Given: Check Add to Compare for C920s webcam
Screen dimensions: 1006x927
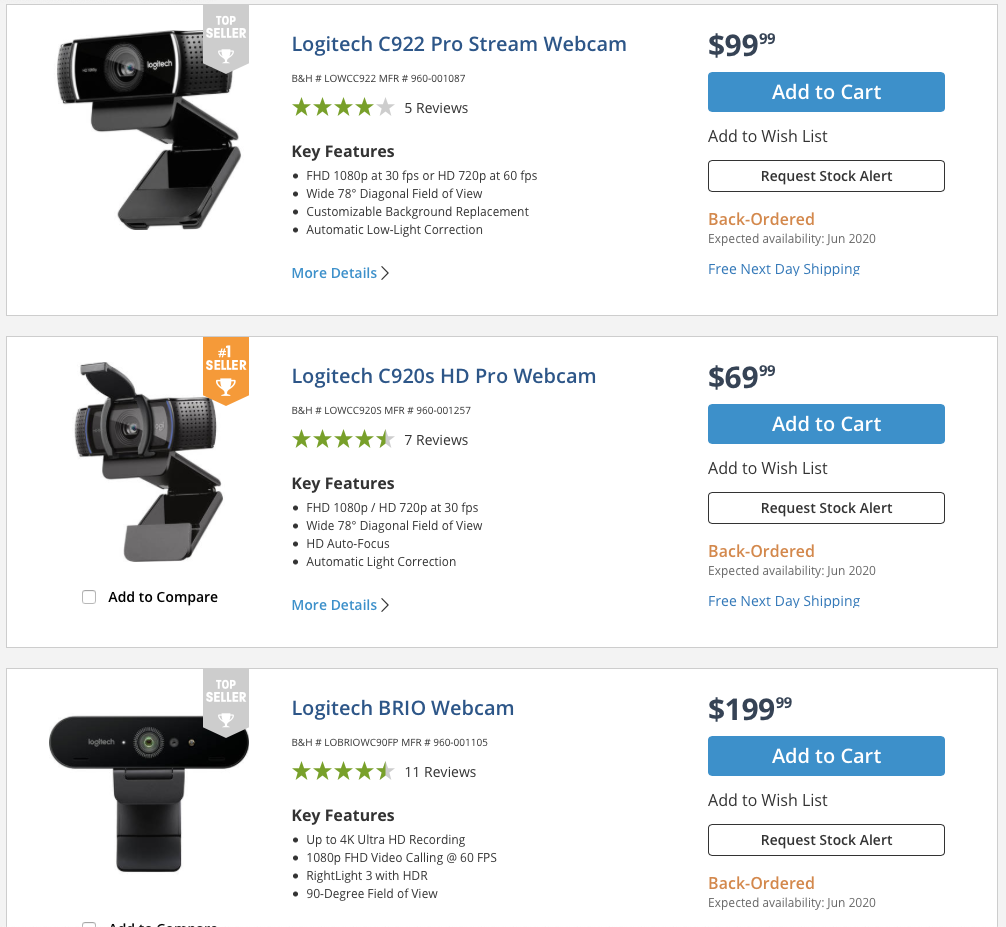Looking at the screenshot, I should 89,597.
